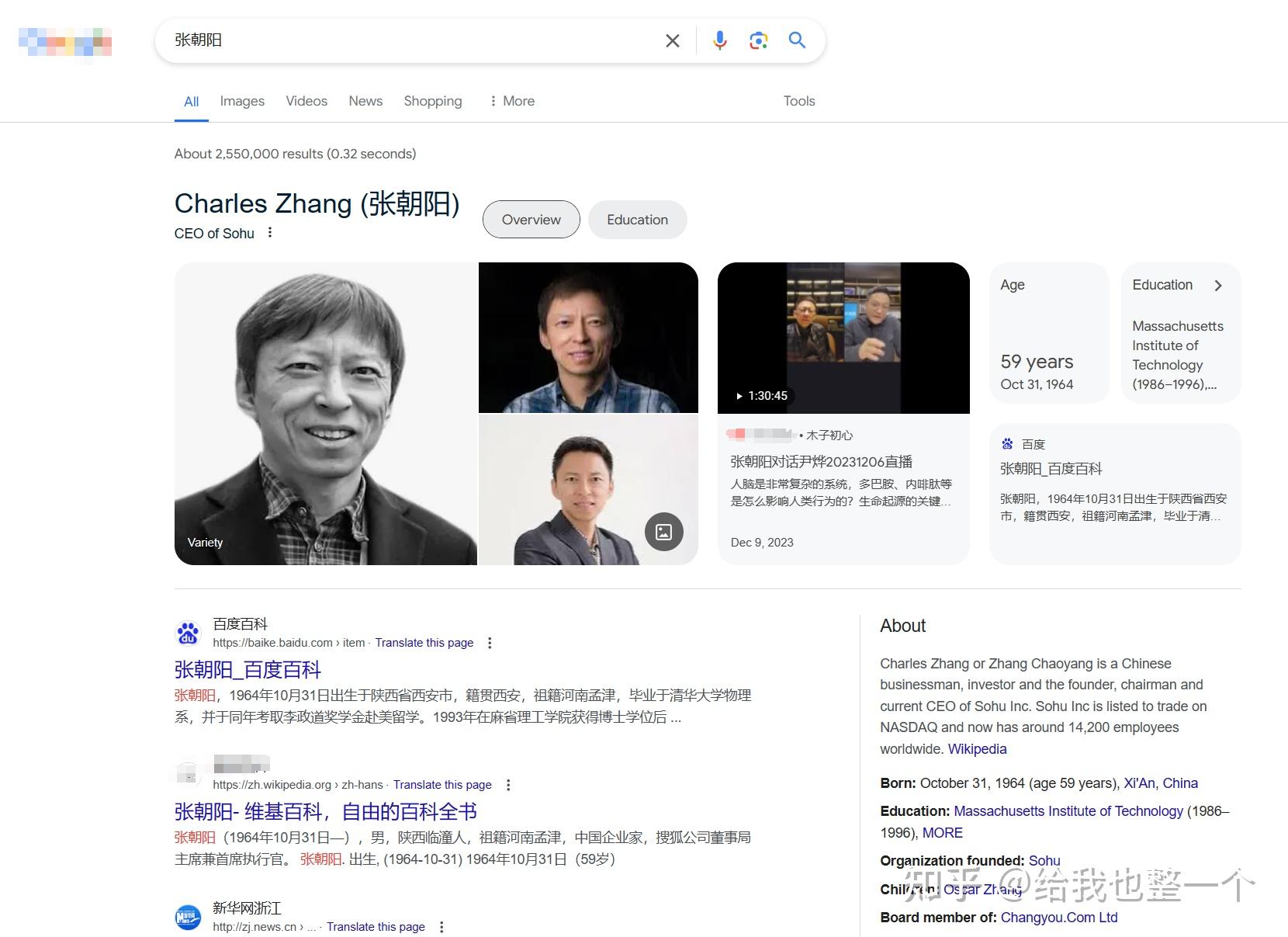
Task: Click Baidu icon in 百度 knowledge card
Action: pyautogui.click(x=1007, y=444)
